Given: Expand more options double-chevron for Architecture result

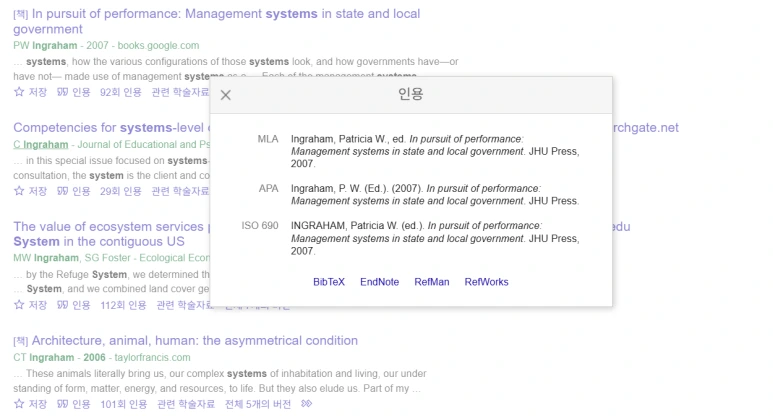Looking at the screenshot, I should [x=307, y=404].
